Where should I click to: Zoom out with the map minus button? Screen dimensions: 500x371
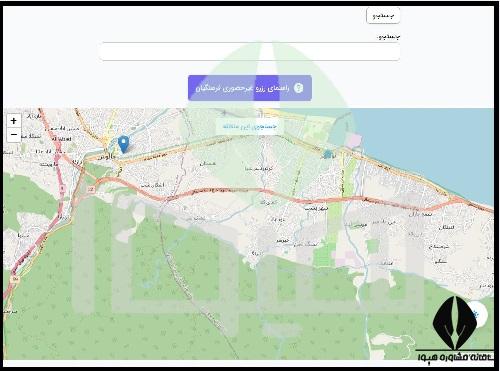pos(14,135)
